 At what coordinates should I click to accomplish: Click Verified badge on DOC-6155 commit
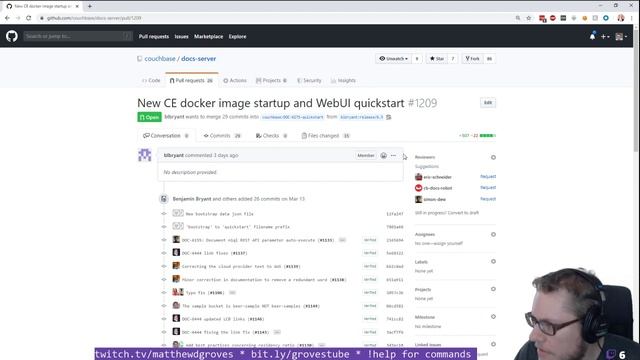(x=370, y=240)
